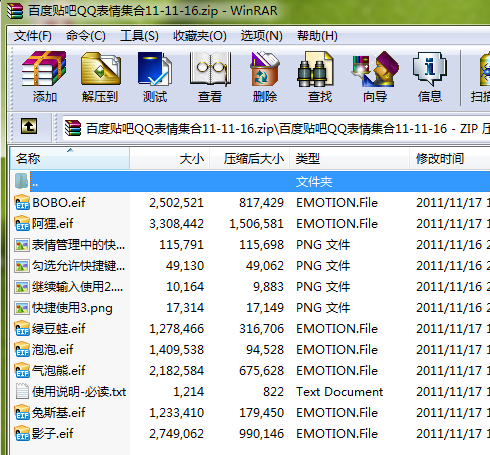
Task: Sort by 名称 column header
Action: tap(70, 159)
